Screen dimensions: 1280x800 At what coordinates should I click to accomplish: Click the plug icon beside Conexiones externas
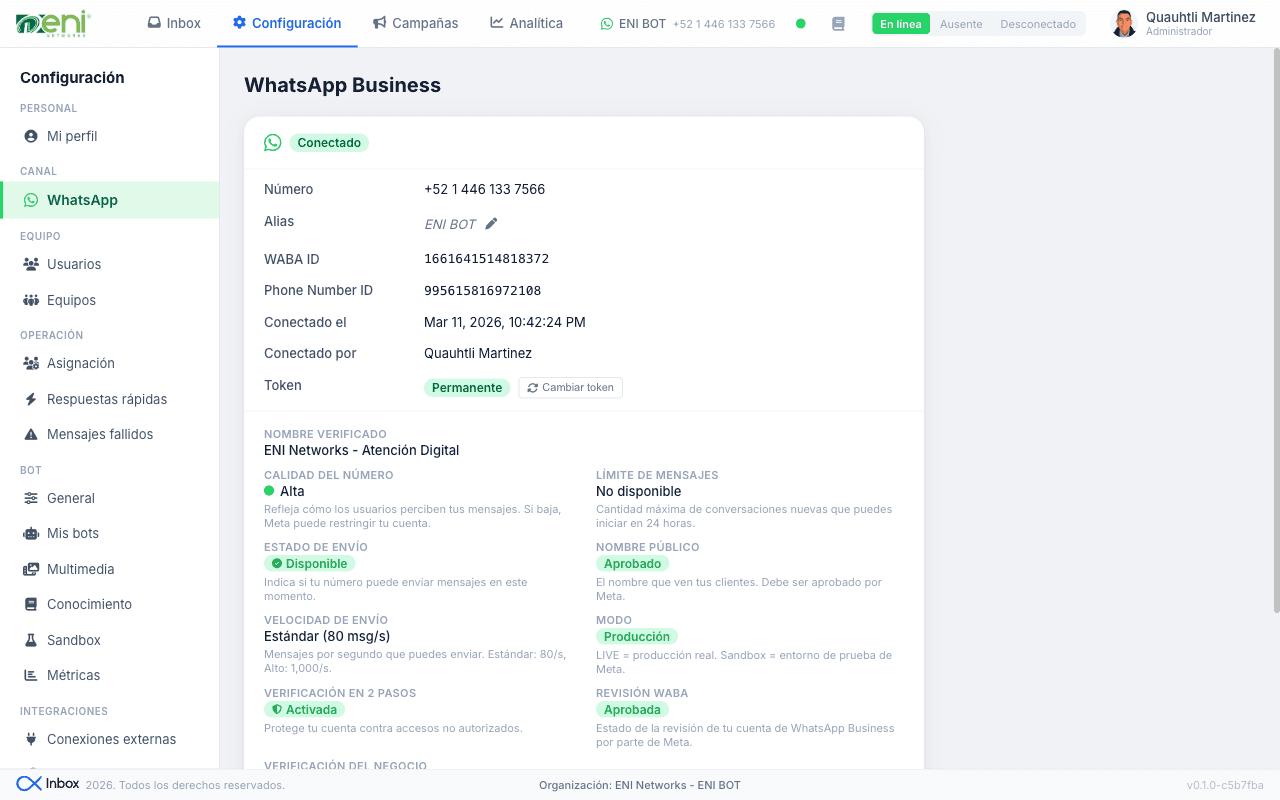pyautogui.click(x=31, y=739)
